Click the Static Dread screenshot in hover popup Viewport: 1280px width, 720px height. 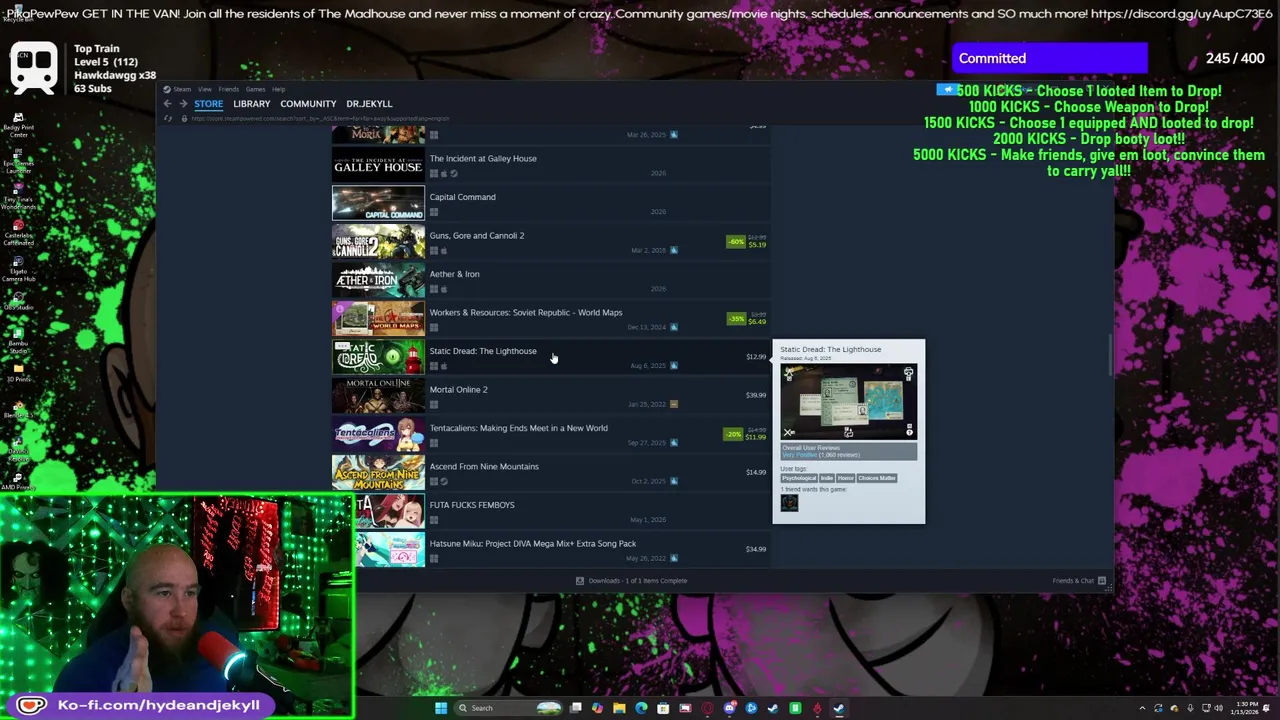click(x=849, y=402)
